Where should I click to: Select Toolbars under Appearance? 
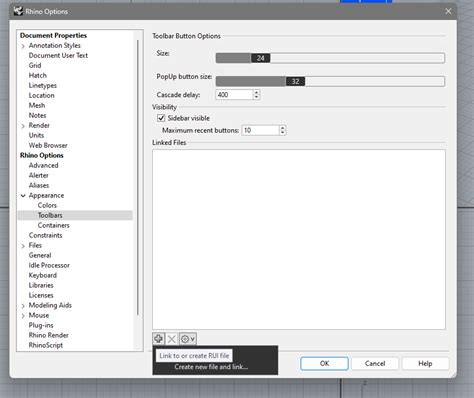[50, 215]
